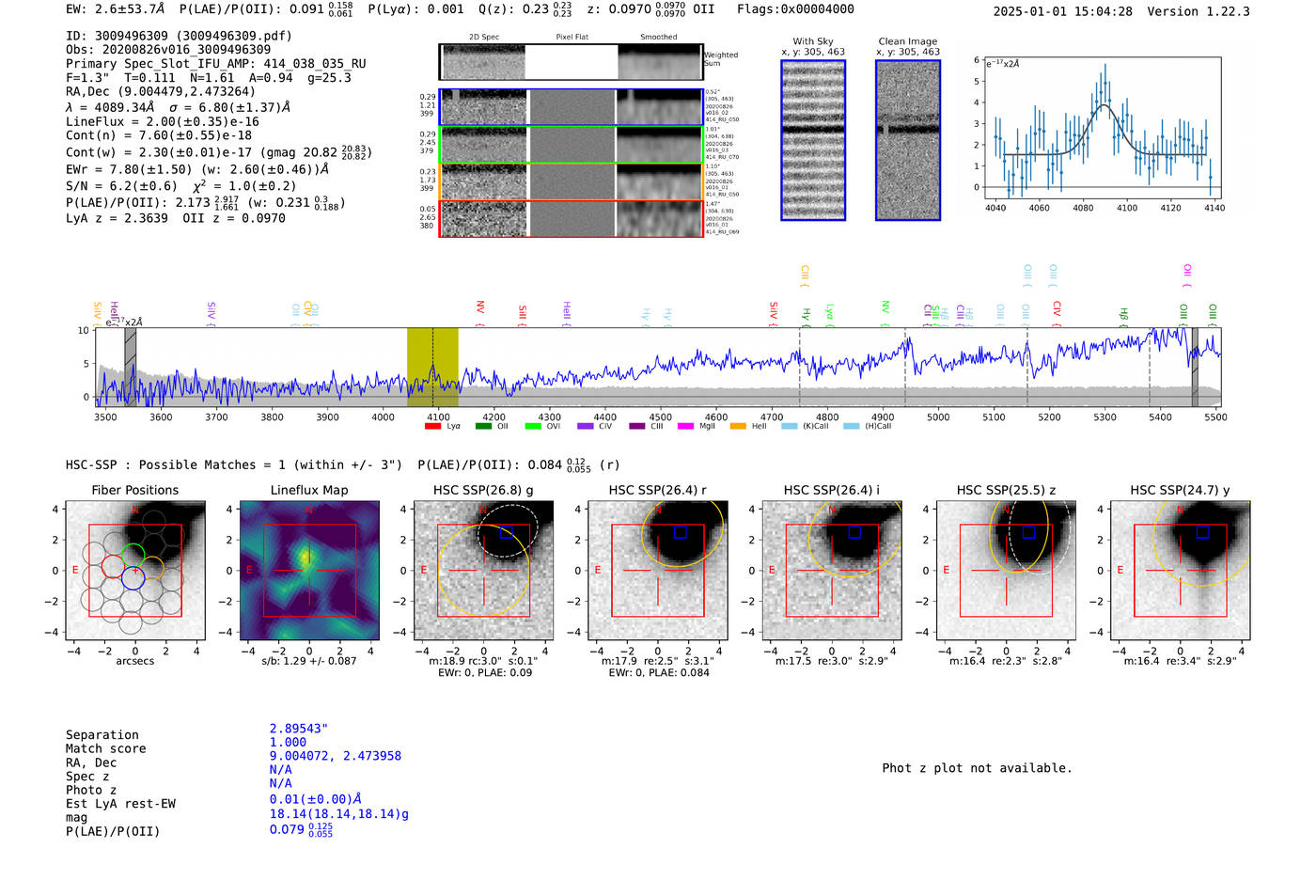Select the CIII legend swatch
The height and width of the screenshot is (896, 1316).
[x=636, y=426]
